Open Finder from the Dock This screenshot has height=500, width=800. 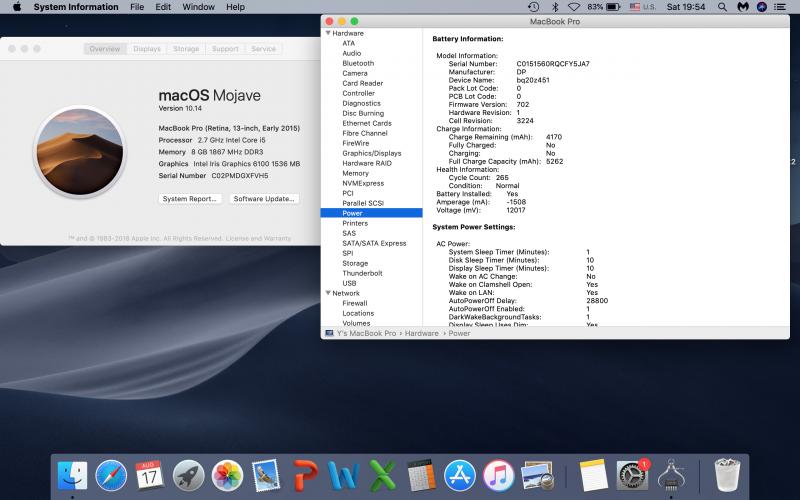tap(72, 476)
